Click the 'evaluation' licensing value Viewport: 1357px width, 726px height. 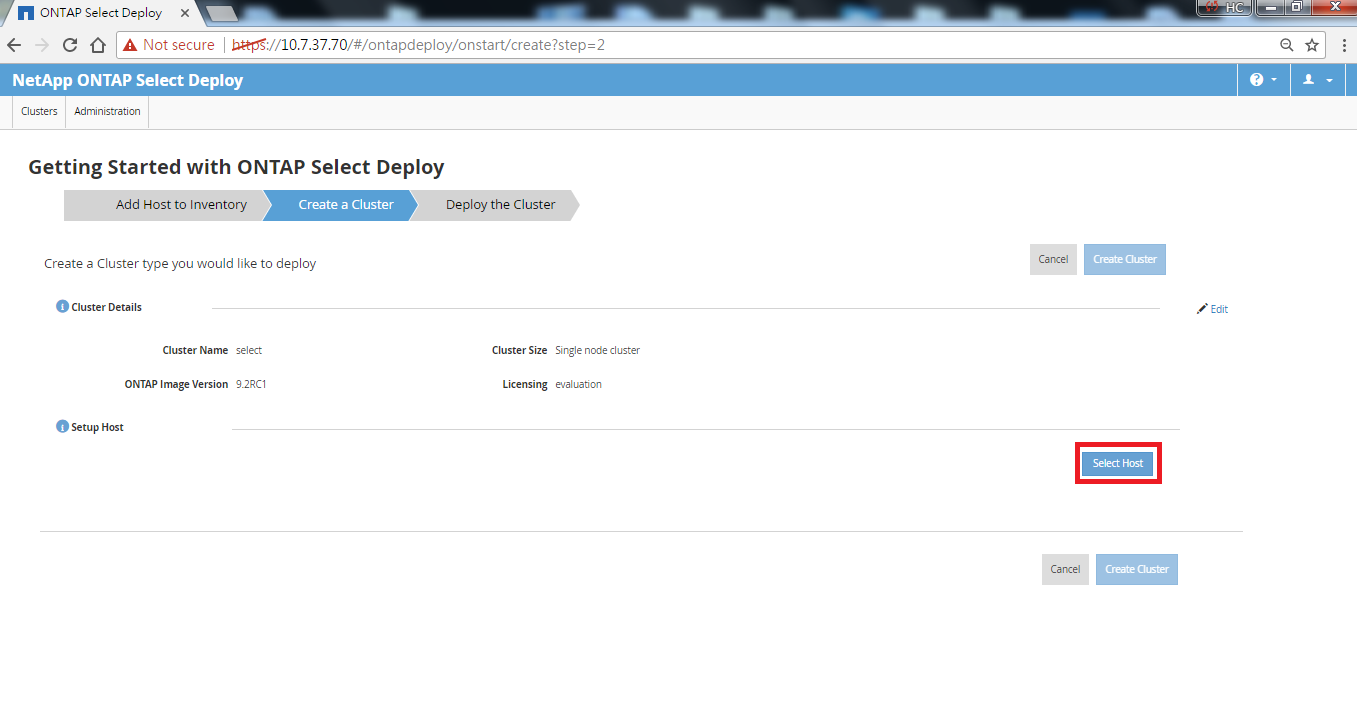coord(578,384)
